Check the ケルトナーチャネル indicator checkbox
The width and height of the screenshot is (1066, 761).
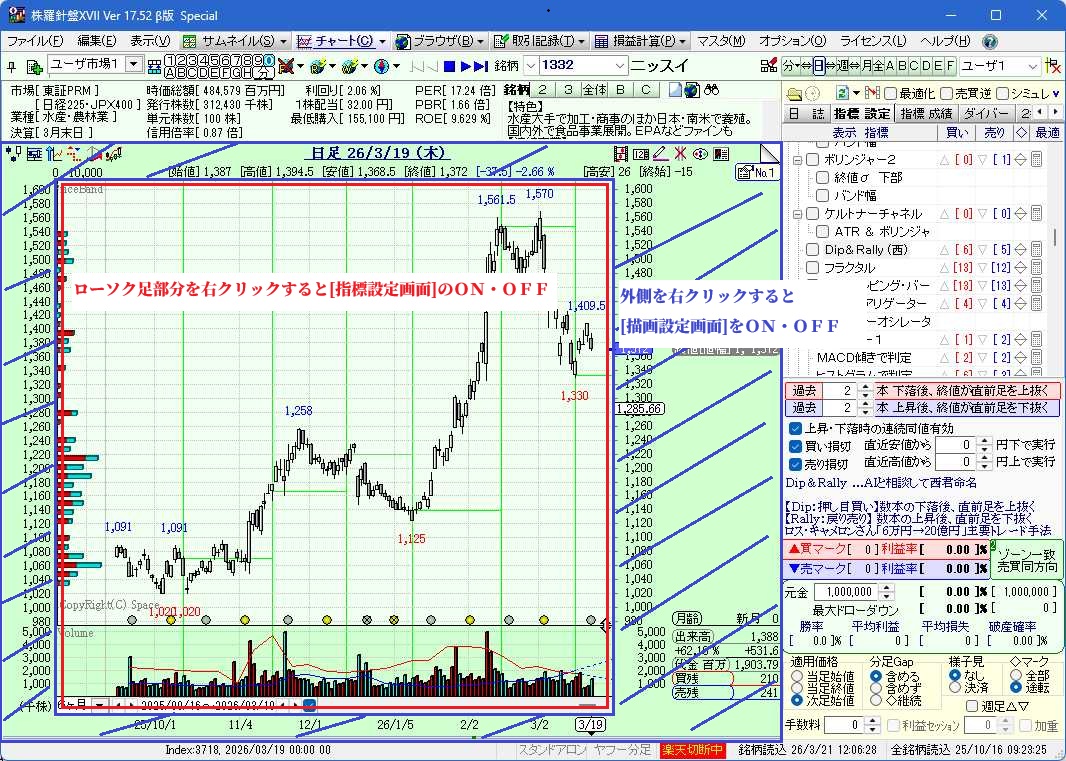(813, 214)
